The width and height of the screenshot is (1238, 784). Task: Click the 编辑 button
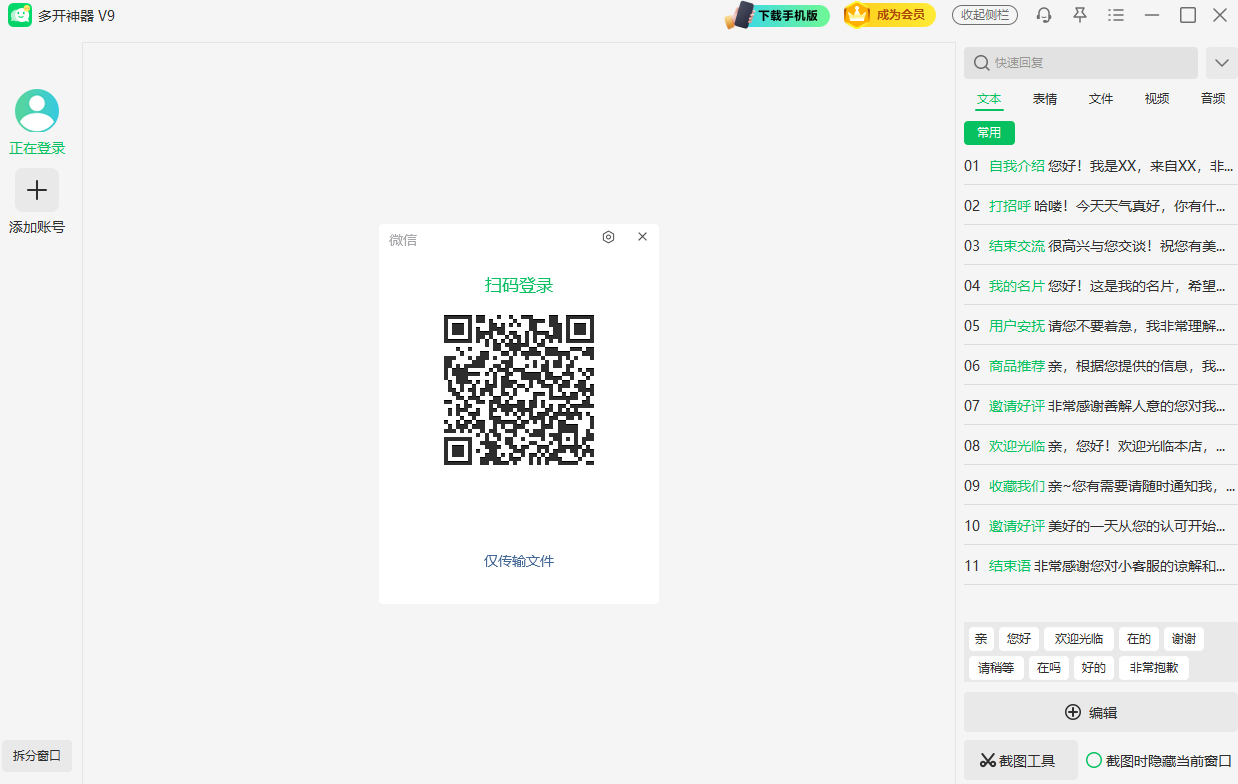pyautogui.click(x=1101, y=712)
